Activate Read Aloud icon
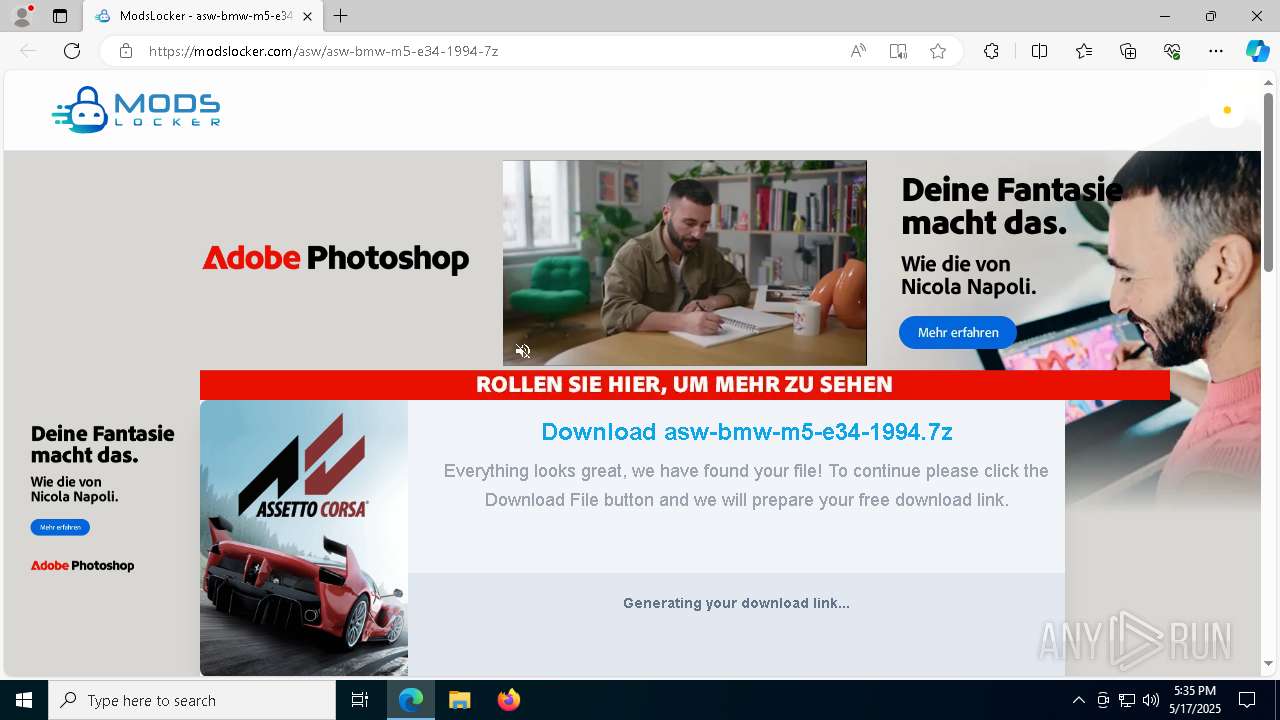The width and height of the screenshot is (1280, 720). pos(858,51)
